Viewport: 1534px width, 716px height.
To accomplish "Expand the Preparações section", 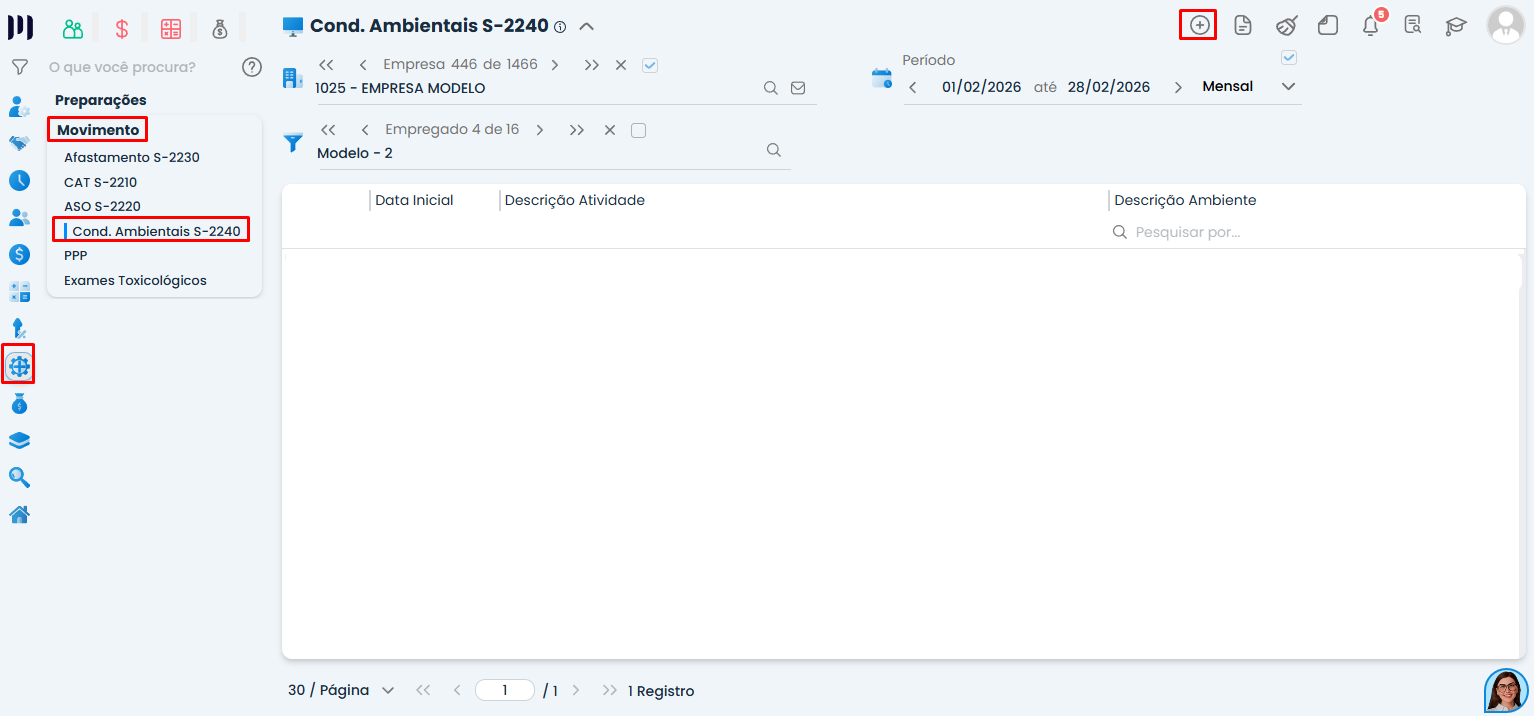I will pyautogui.click(x=101, y=100).
